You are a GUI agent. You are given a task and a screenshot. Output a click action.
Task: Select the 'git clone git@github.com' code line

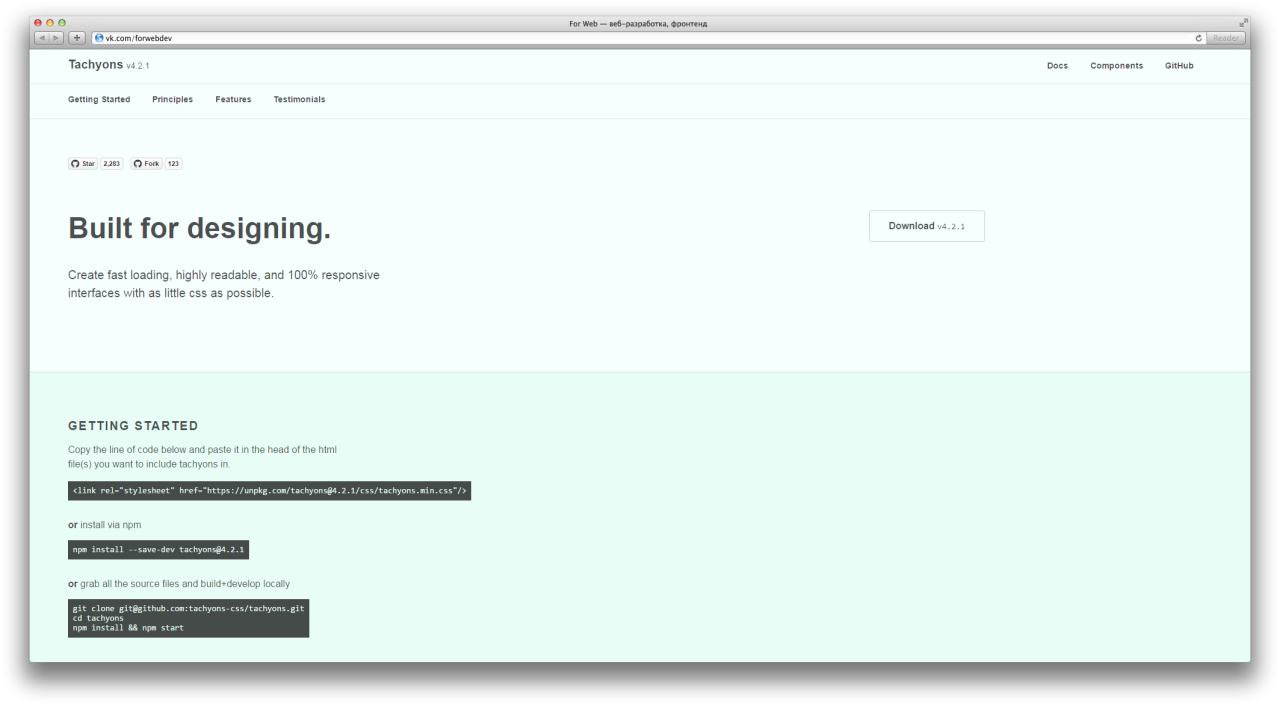click(188, 608)
